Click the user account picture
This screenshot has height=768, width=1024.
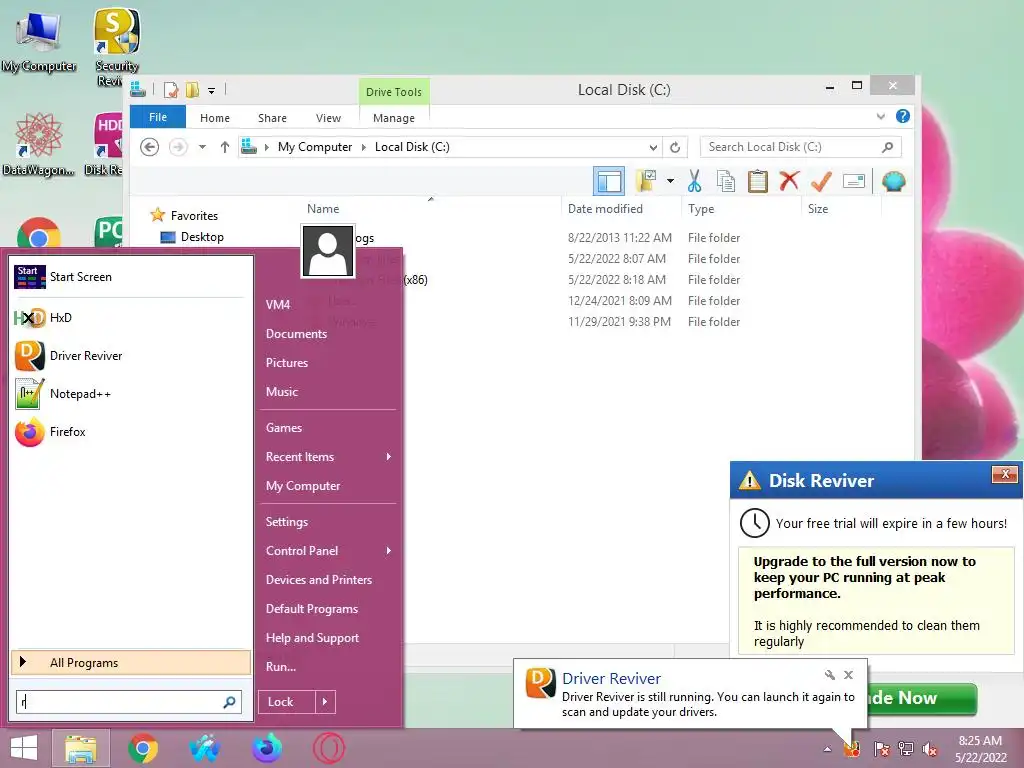[327, 251]
